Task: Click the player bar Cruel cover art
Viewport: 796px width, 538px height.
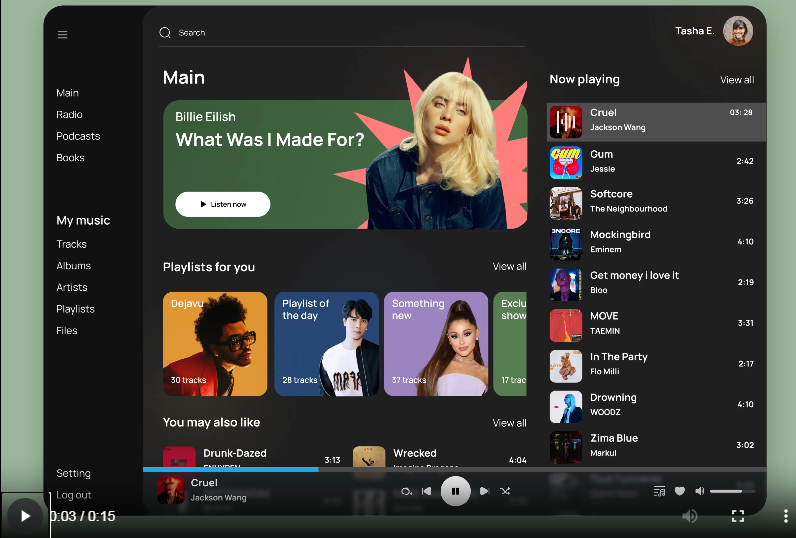Action: (171, 490)
